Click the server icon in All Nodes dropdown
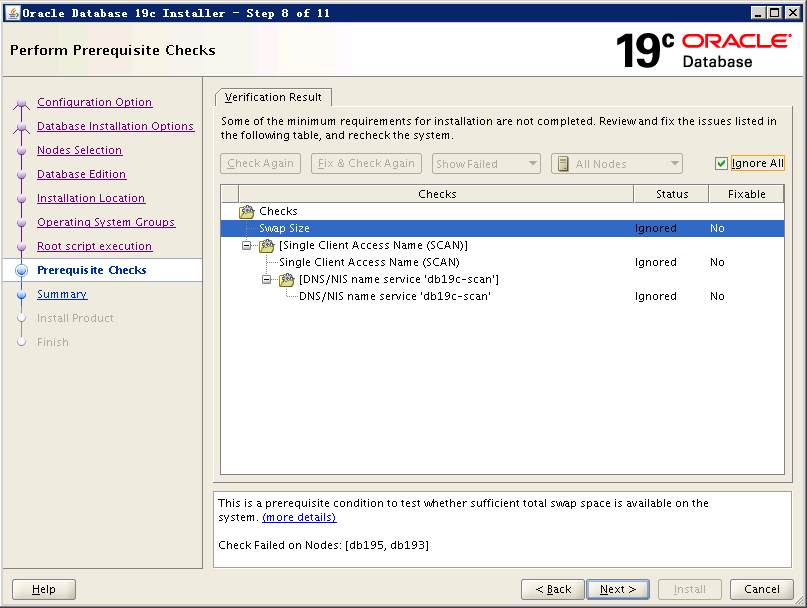The height and width of the screenshot is (608, 807). 564,164
